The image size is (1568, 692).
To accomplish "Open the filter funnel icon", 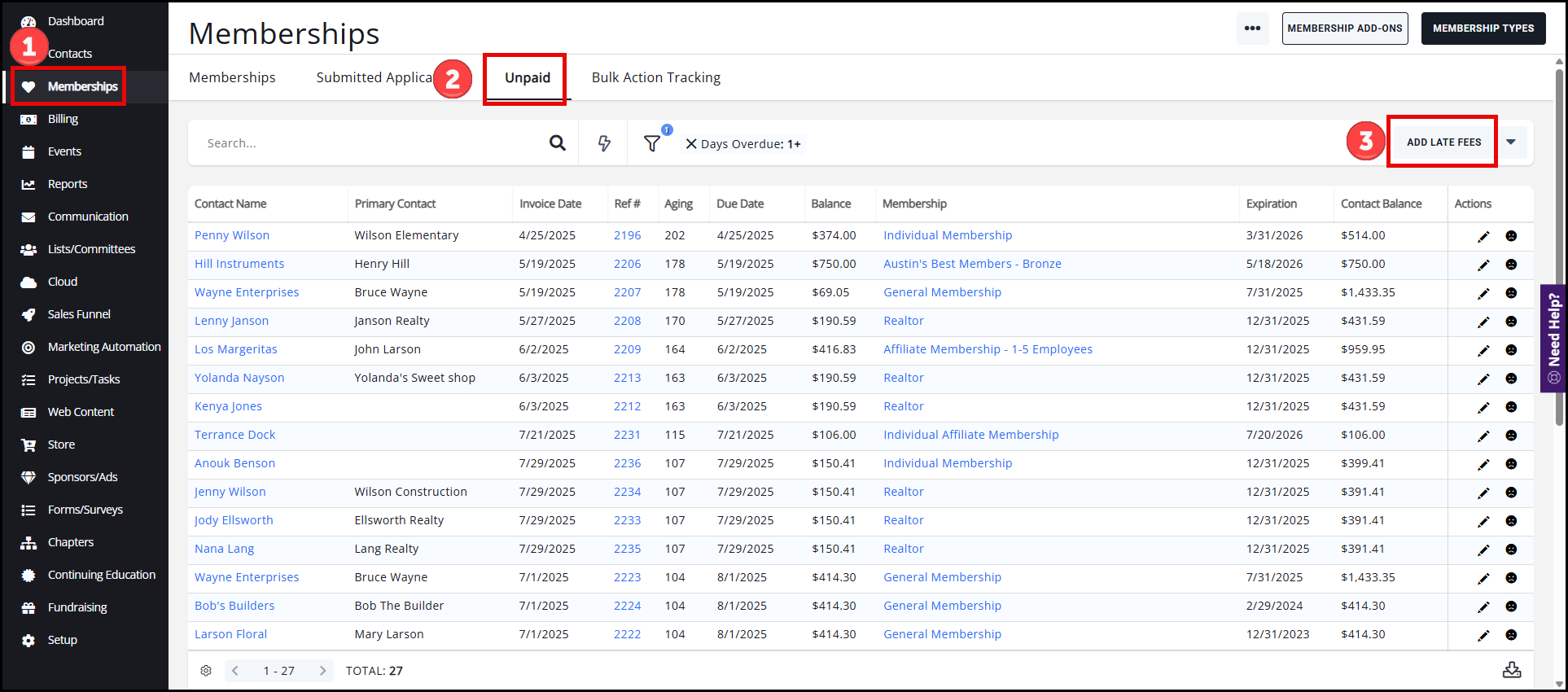I will pos(652,143).
